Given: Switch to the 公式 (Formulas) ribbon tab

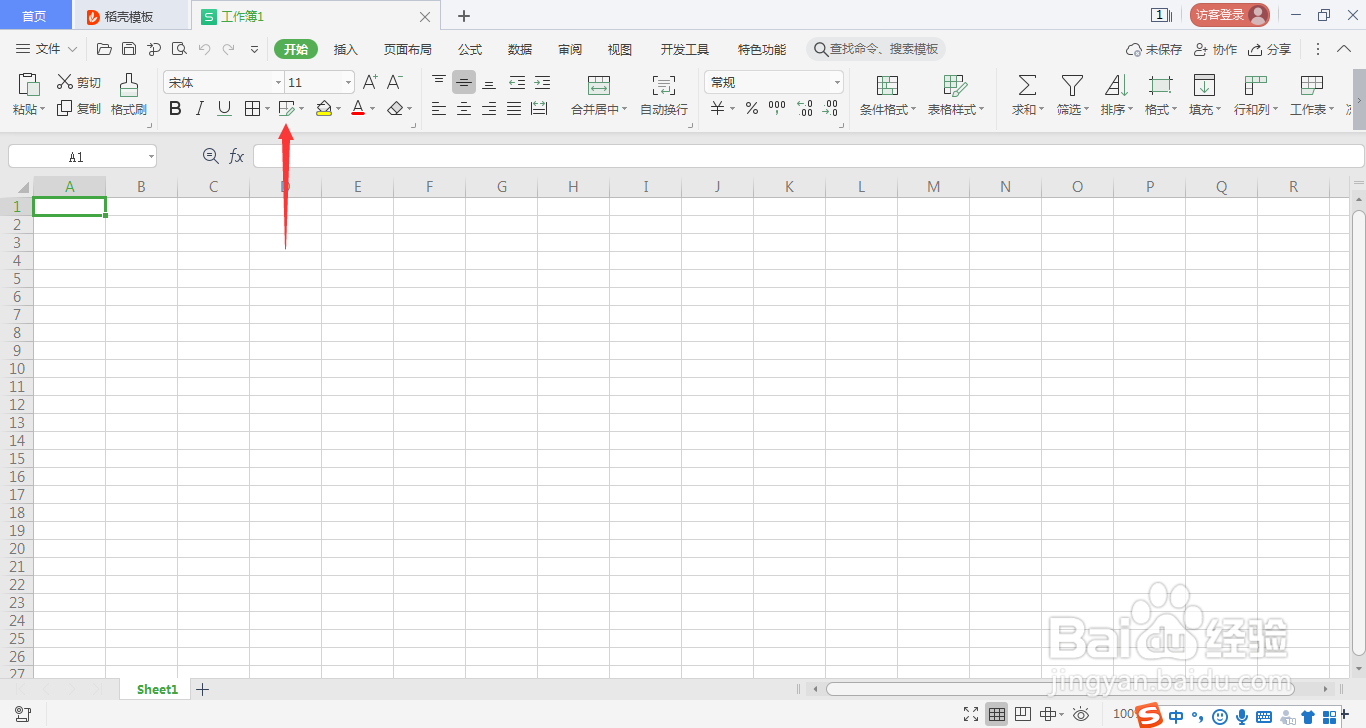Looking at the screenshot, I should (x=470, y=49).
